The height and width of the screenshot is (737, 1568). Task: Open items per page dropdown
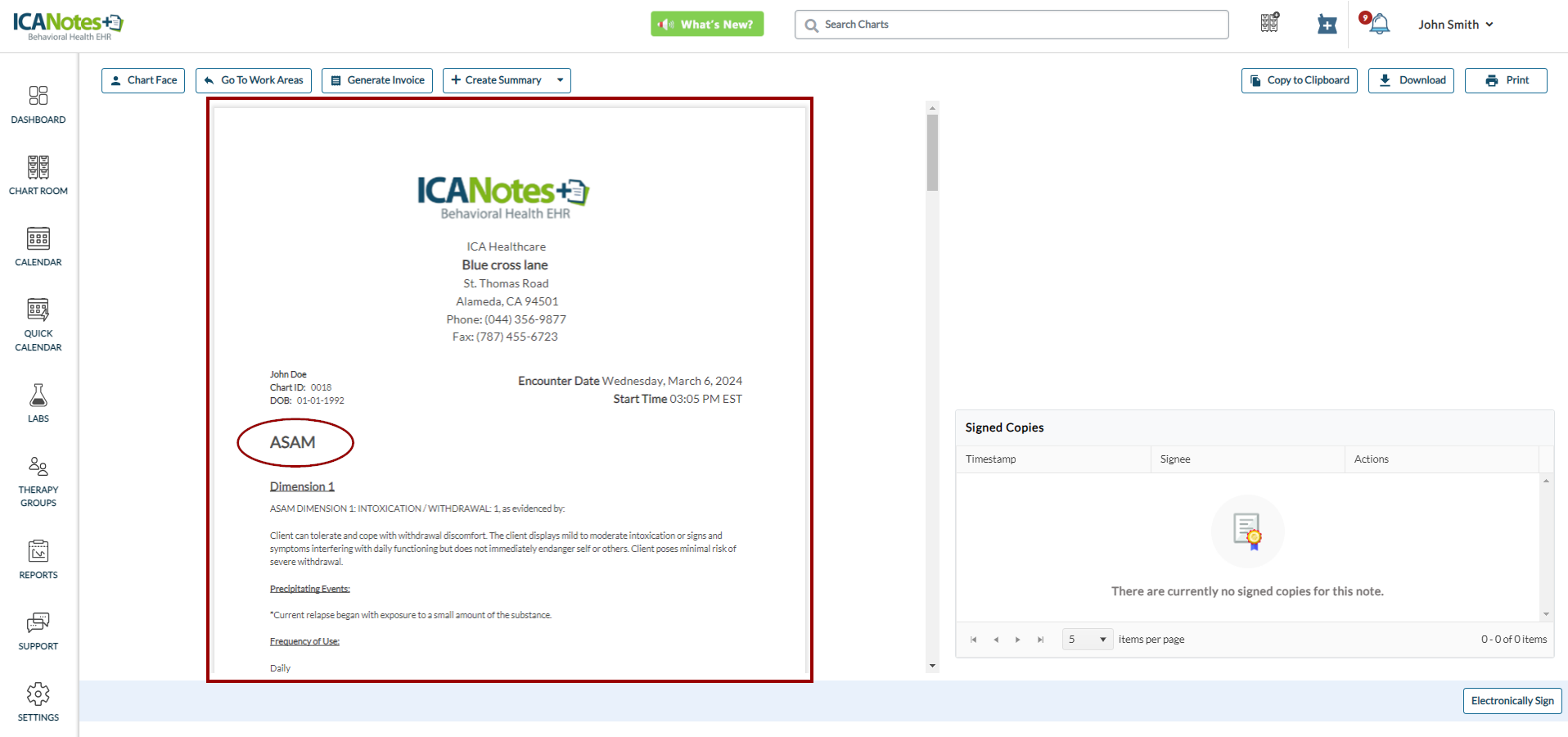pyautogui.click(x=1088, y=640)
